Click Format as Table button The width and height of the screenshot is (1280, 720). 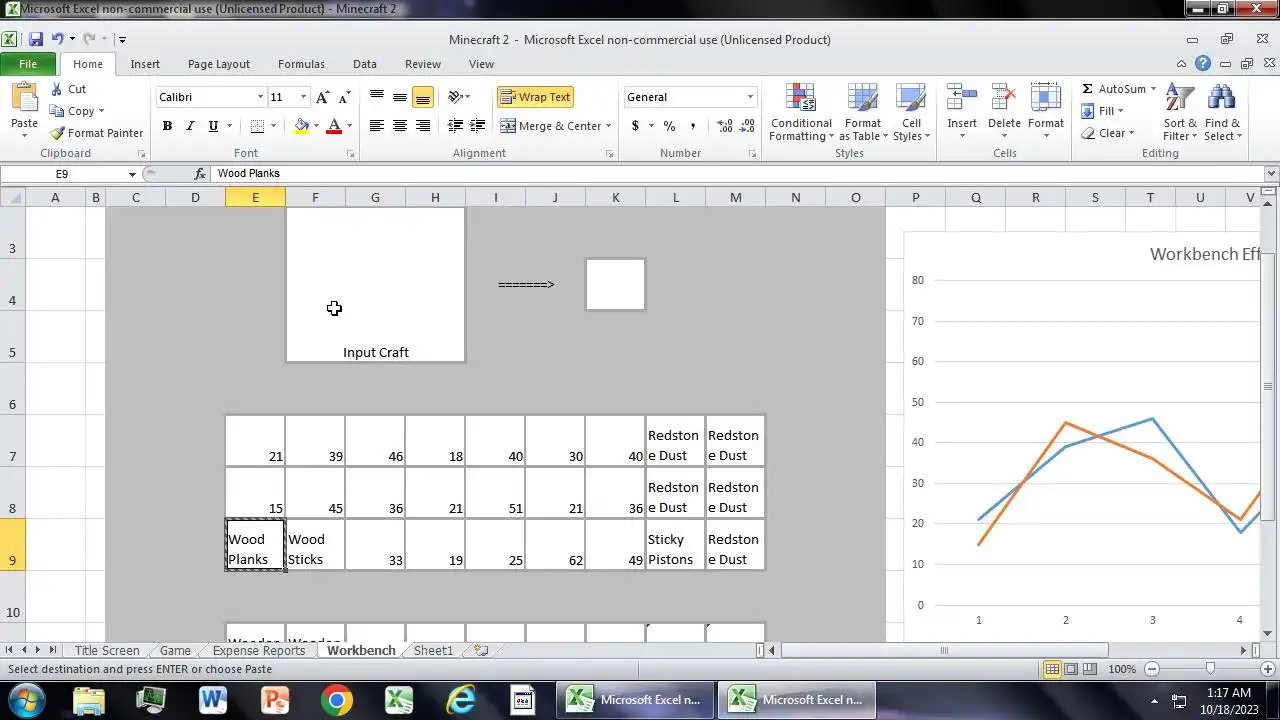(x=863, y=113)
